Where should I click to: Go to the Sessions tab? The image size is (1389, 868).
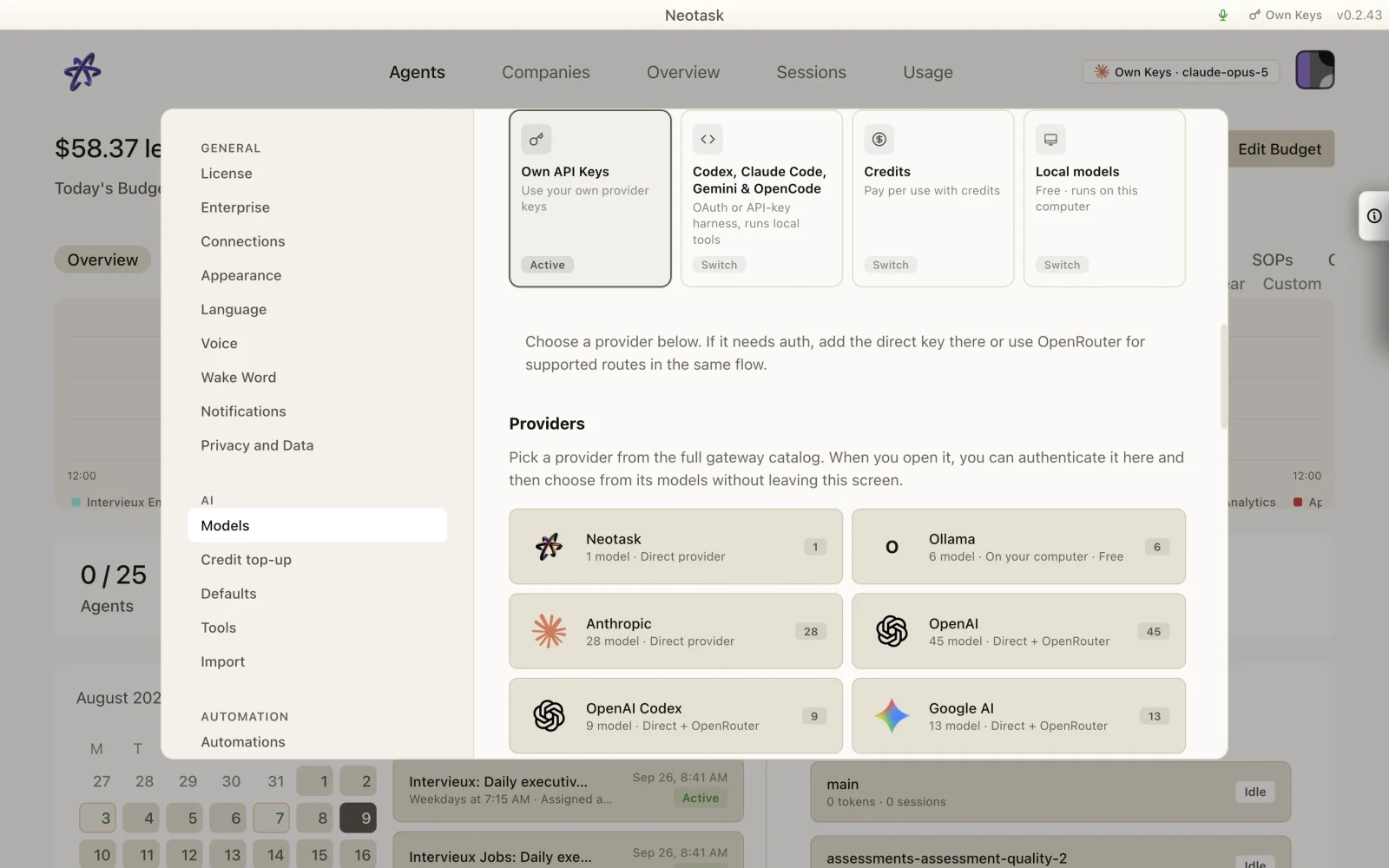point(811,72)
